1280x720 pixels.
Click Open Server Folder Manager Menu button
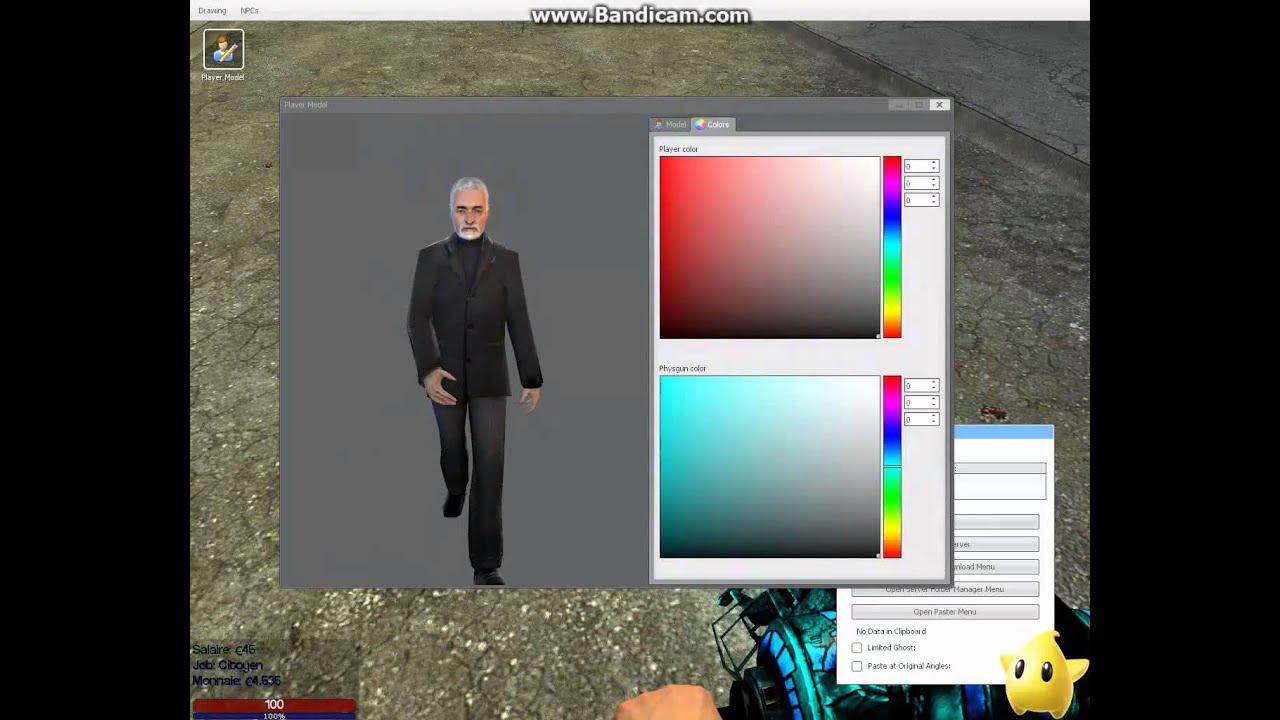[x=945, y=589]
